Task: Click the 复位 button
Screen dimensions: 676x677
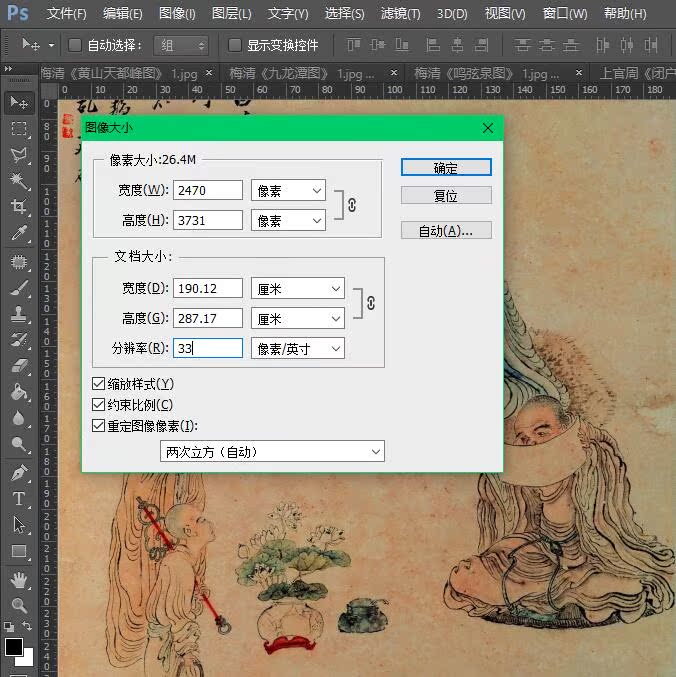Action: [x=446, y=196]
